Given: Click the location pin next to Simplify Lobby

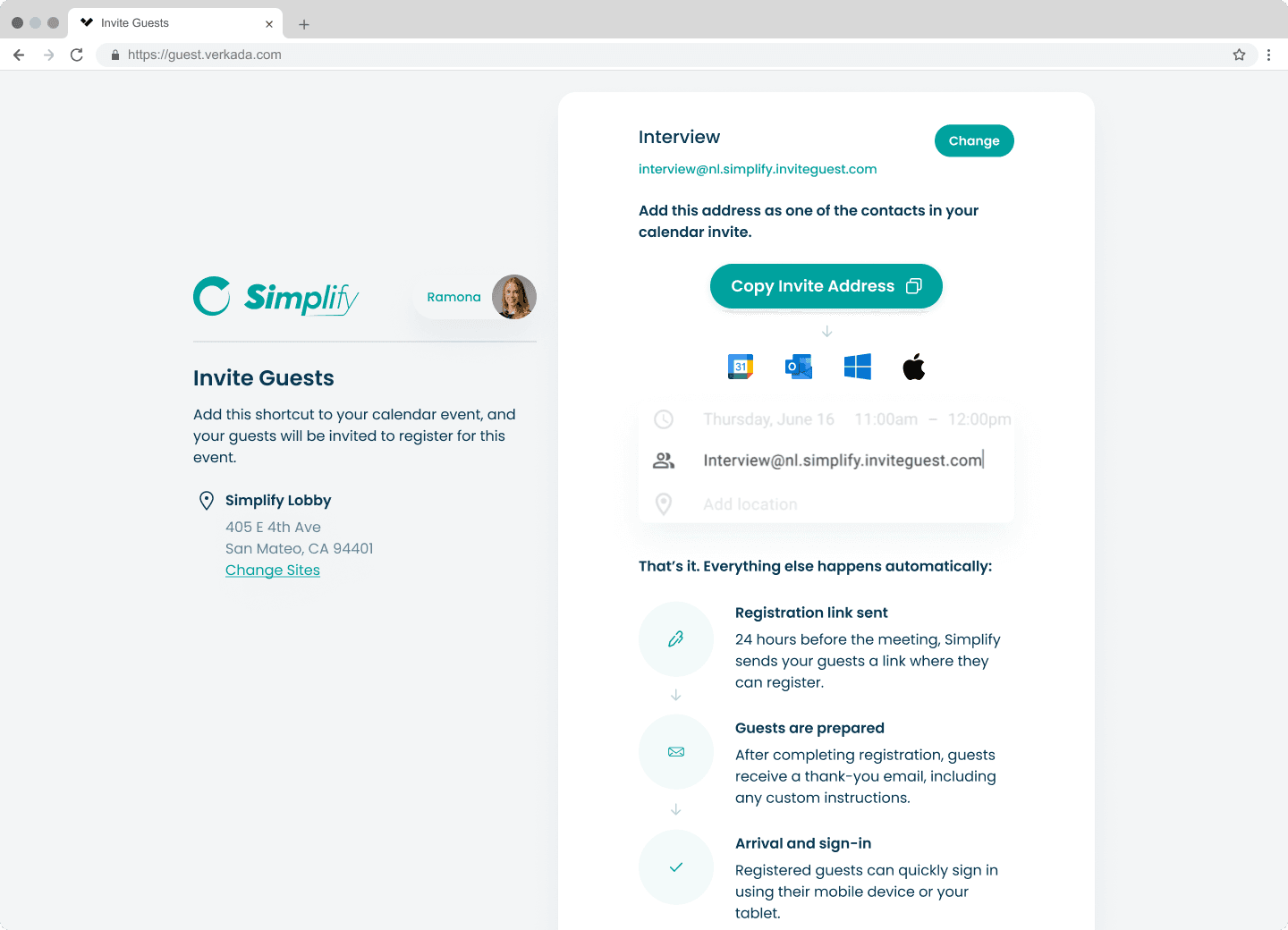Looking at the screenshot, I should (207, 501).
